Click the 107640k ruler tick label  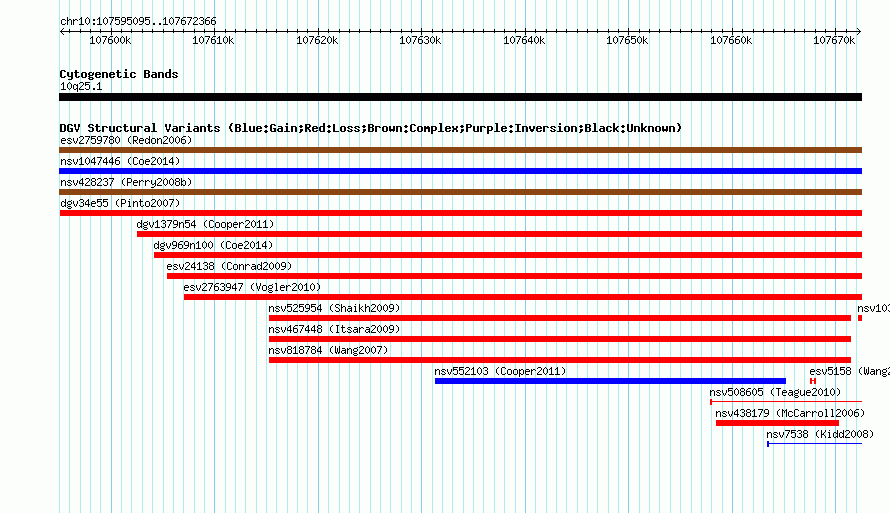click(524, 40)
